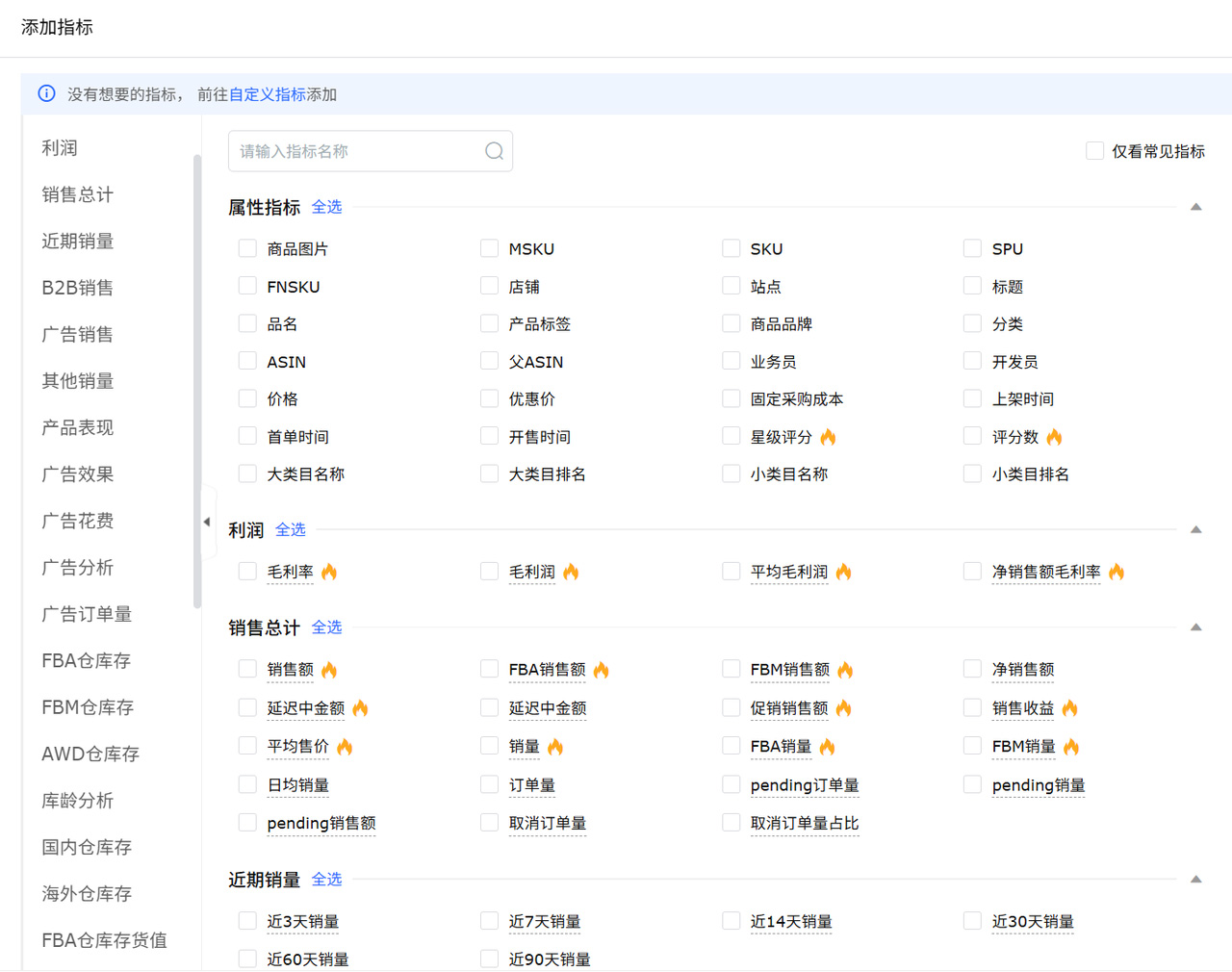Viewport: 1232px width, 972px height.
Task: Click the blue info icon in the notice
Action: click(x=46, y=93)
